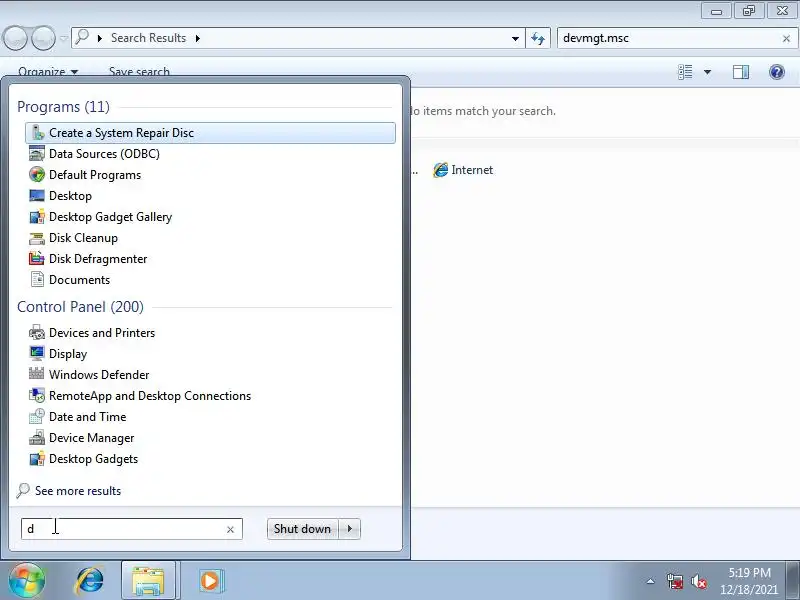The width and height of the screenshot is (800, 600).
Task: Click the Internet search link text
Action: pos(472,170)
